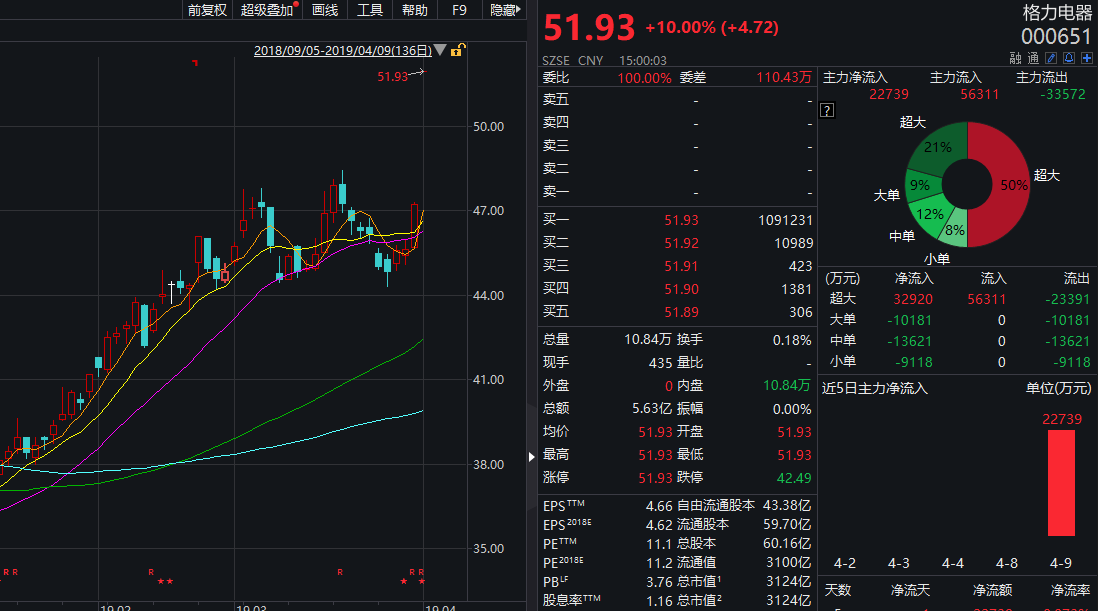Toggle the 超级叠加 overlay feature

coord(266,10)
